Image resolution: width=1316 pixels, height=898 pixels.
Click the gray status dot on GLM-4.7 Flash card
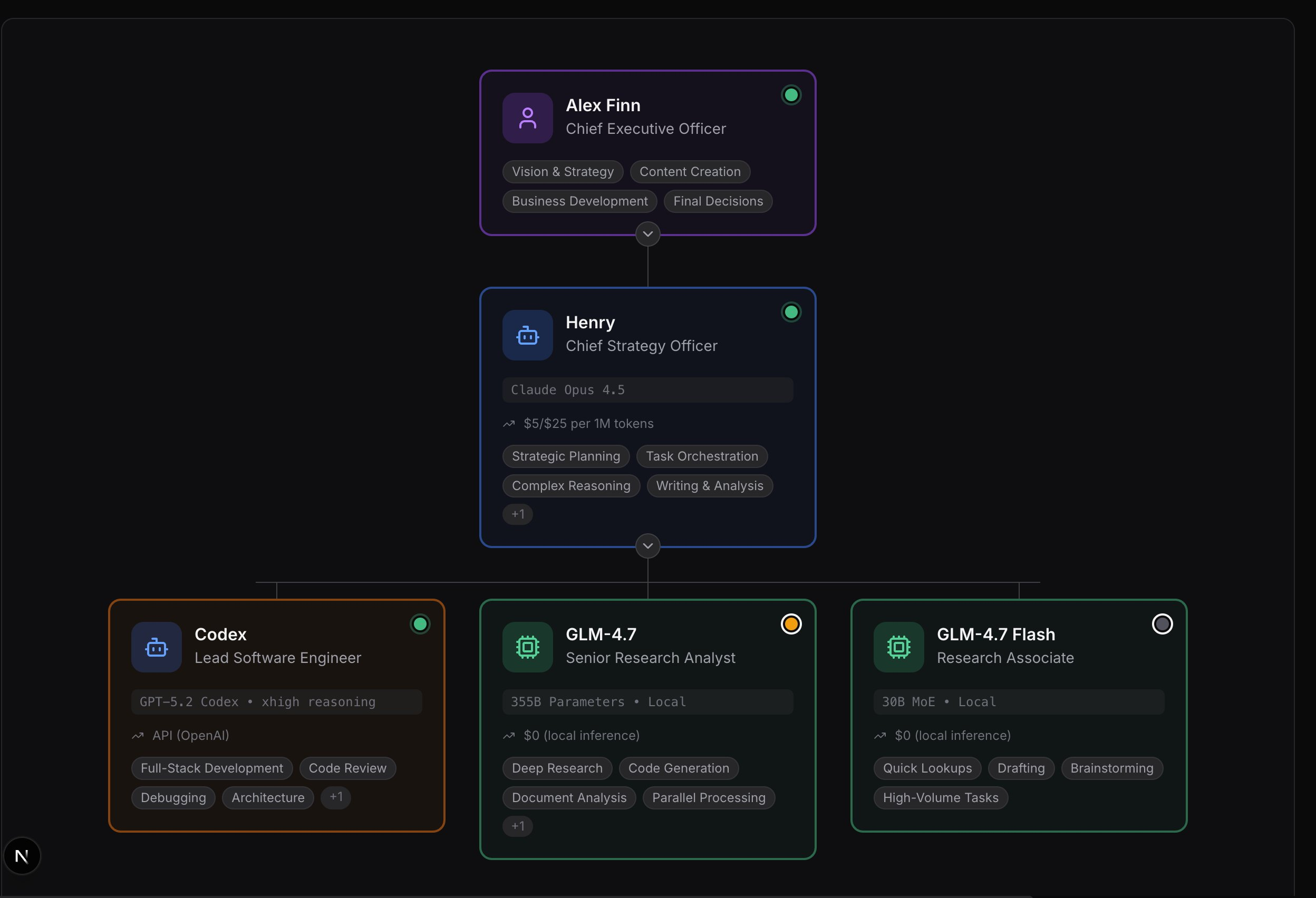tap(1162, 624)
